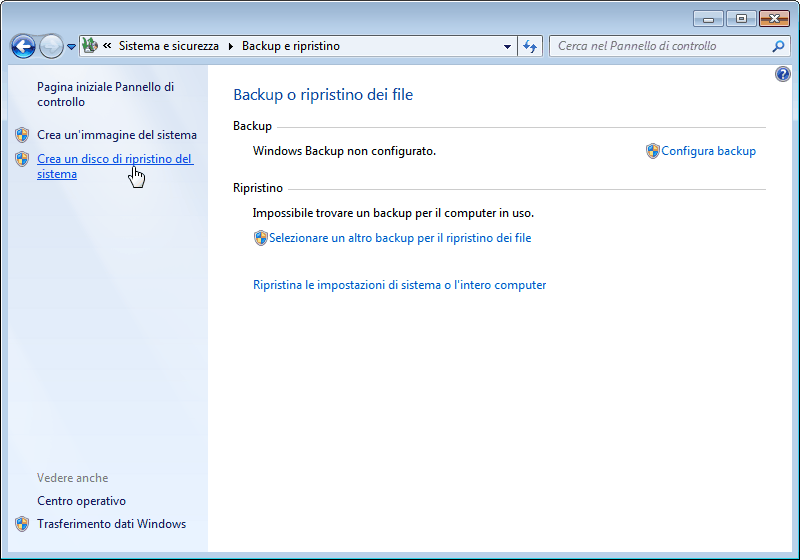Open the recent pages dropdown arrow
This screenshot has width=800, height=560.
click(71, 46)
